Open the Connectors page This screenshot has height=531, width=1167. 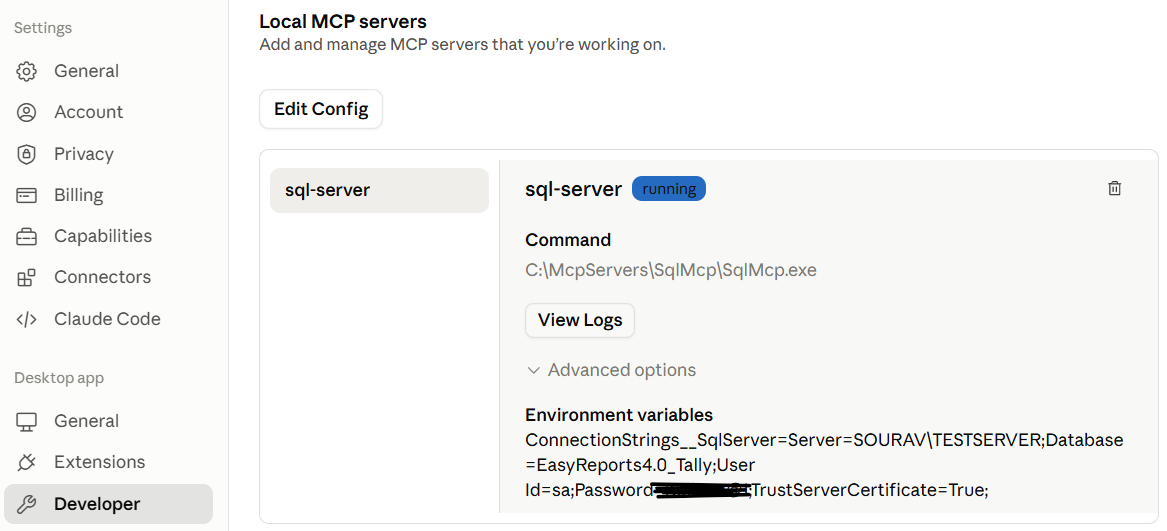[x=109, y=277]
